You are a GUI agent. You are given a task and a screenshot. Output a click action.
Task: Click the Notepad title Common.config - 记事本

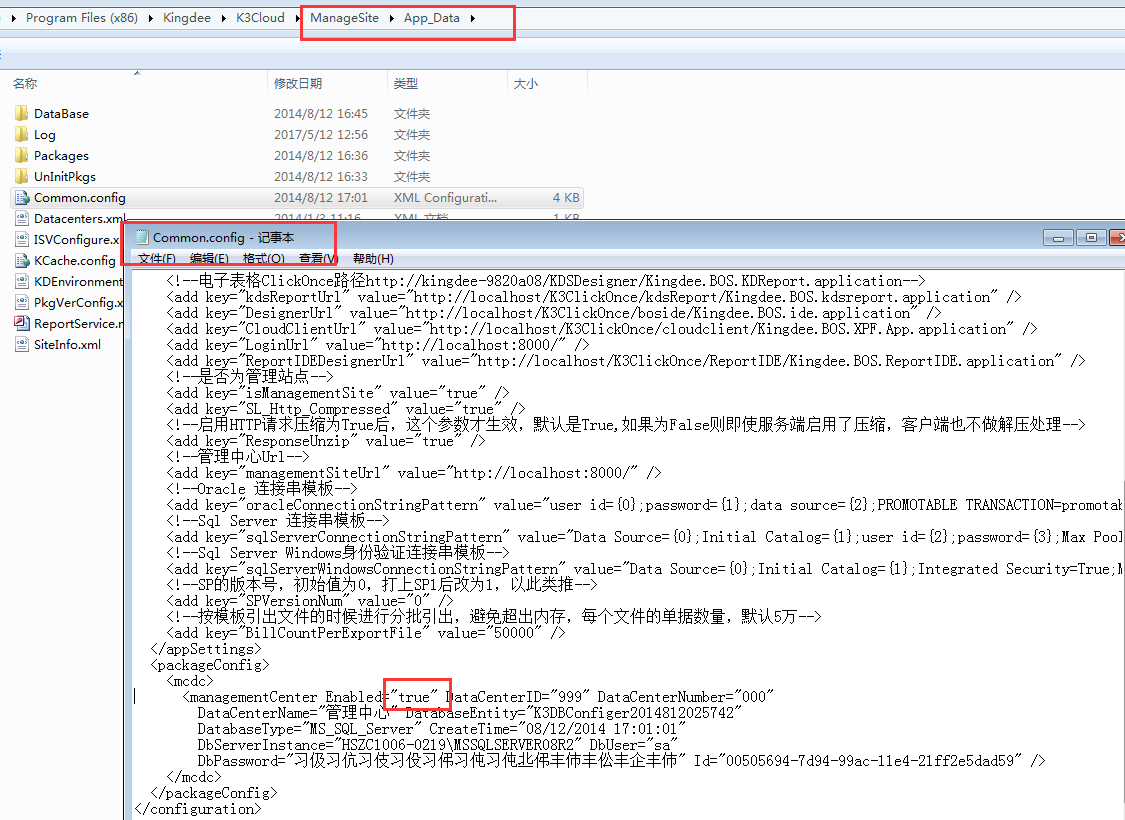tap(223, 237)
